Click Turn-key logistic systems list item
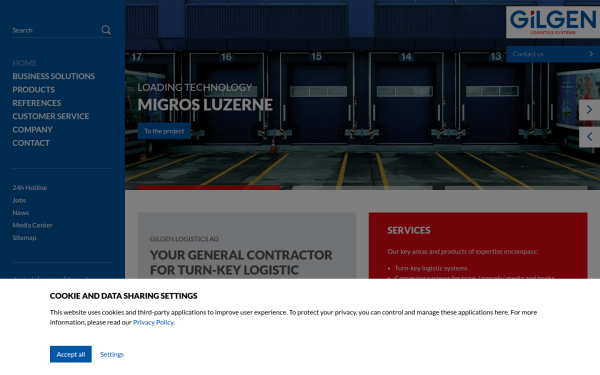Image resolution: width=600 pixels, height=375 pixels. 431,268
